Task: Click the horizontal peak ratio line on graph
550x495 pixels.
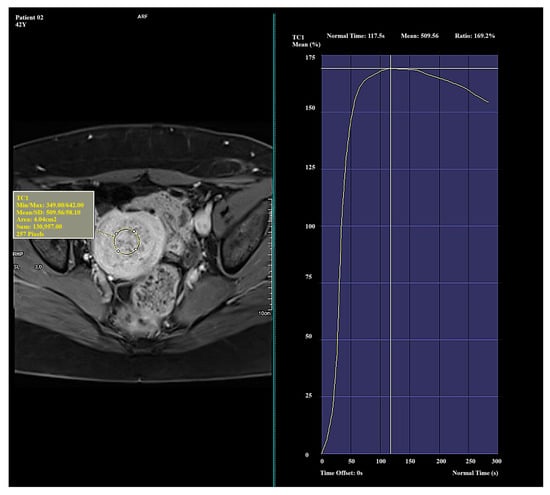Action: pos(410,68)
